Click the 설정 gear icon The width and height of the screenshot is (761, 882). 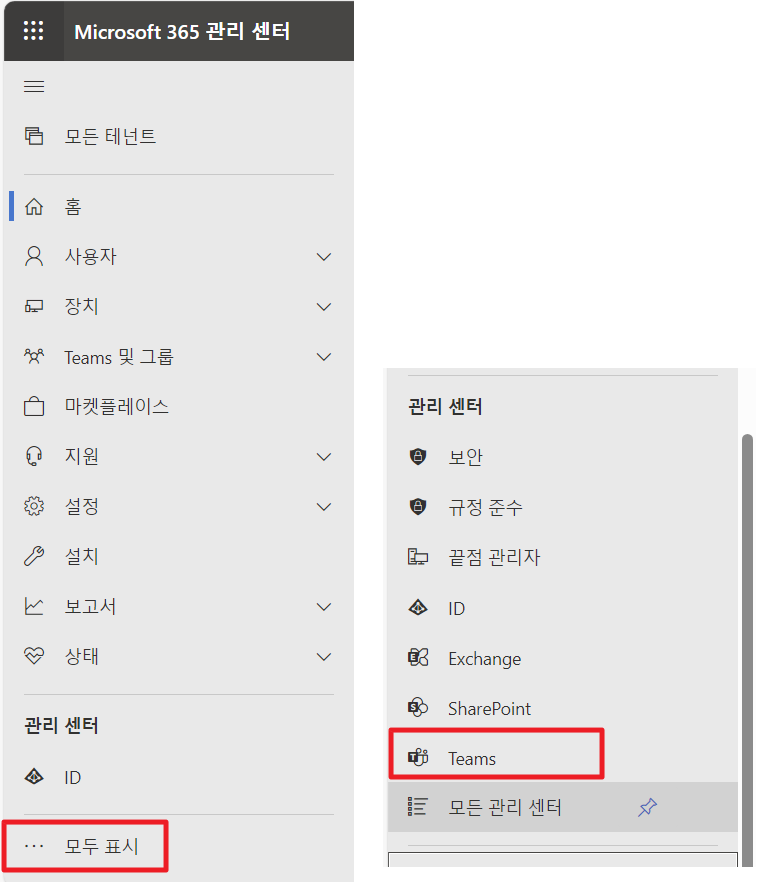pyautogui.click(x=34, y=506)
